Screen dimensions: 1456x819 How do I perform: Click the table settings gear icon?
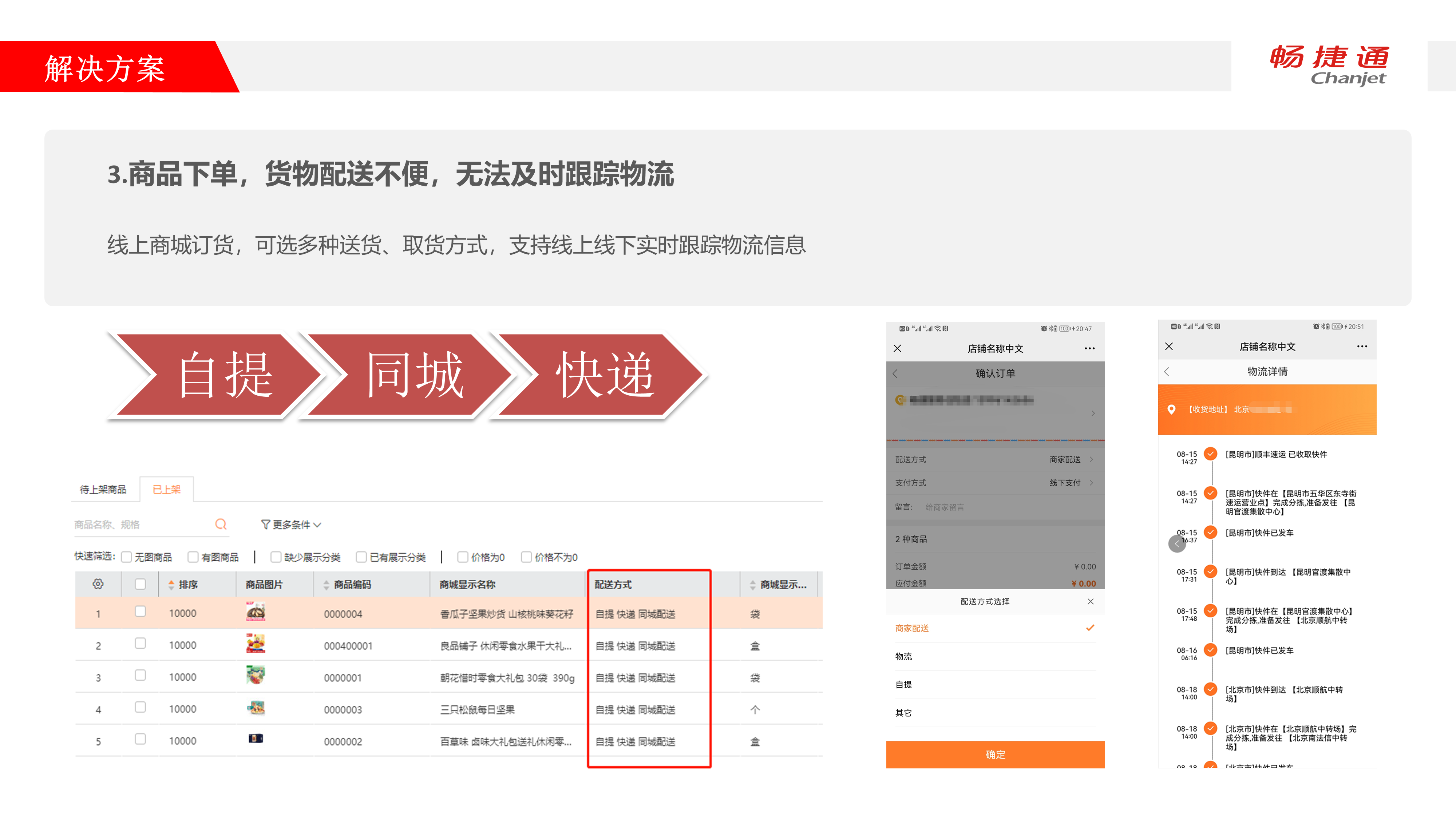(98, 584)
